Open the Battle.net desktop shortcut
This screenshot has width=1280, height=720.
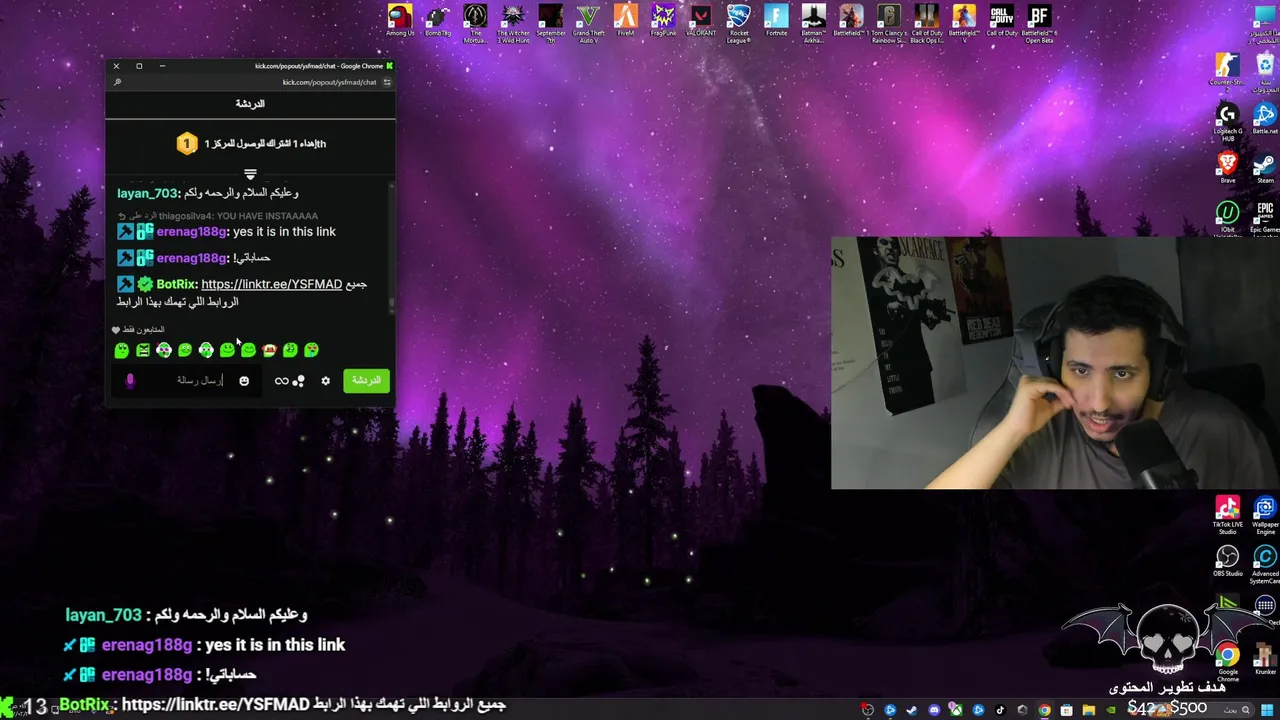point(1265,120)
